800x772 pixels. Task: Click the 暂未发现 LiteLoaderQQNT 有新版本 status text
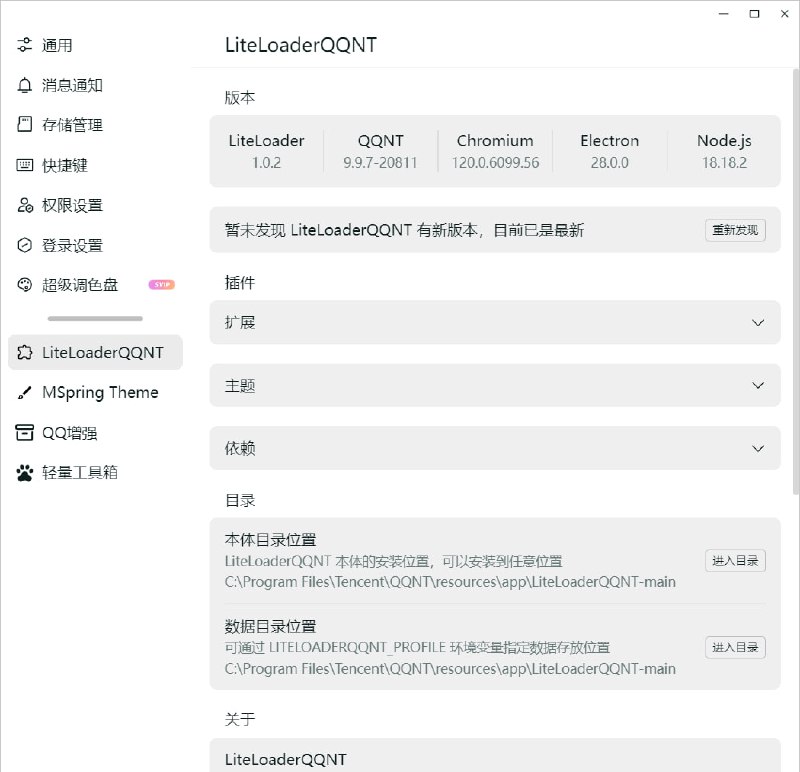tap(404, 230)
